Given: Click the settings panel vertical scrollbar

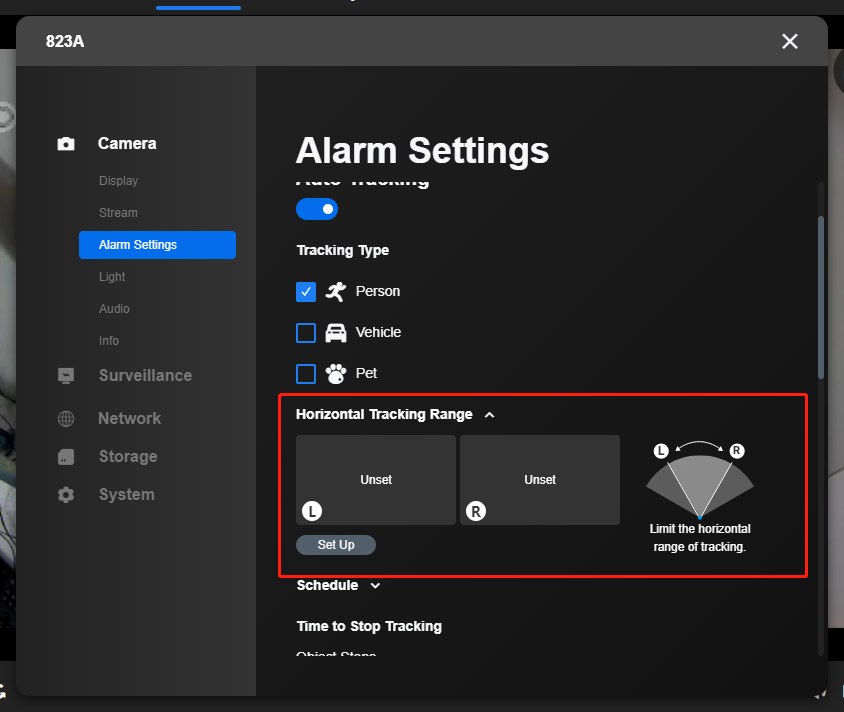Looking at the screenshot, I should click(821, 297).
